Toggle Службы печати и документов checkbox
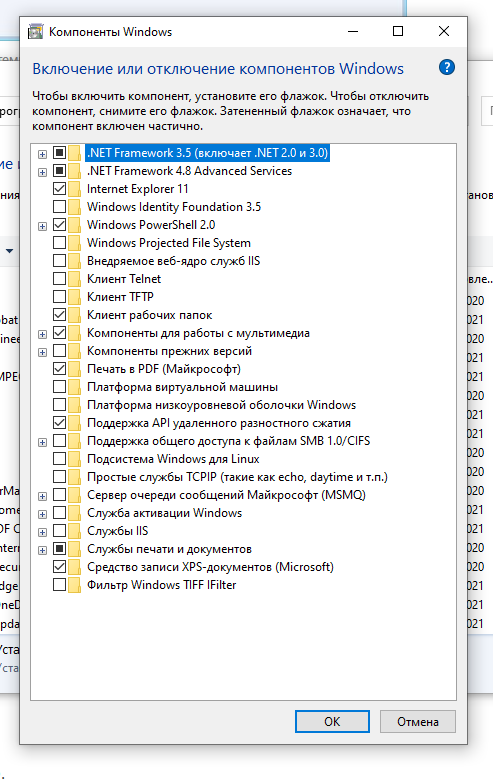The height and width of the screenshot is (780, 493). click(x=59, y=549)
